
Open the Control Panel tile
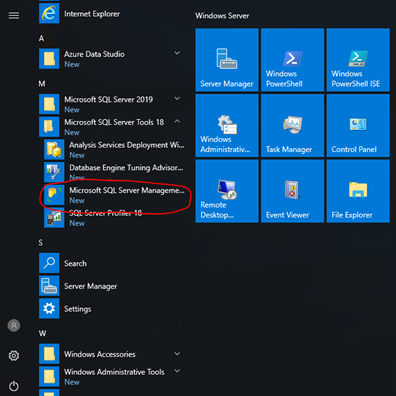click(358, 125)
